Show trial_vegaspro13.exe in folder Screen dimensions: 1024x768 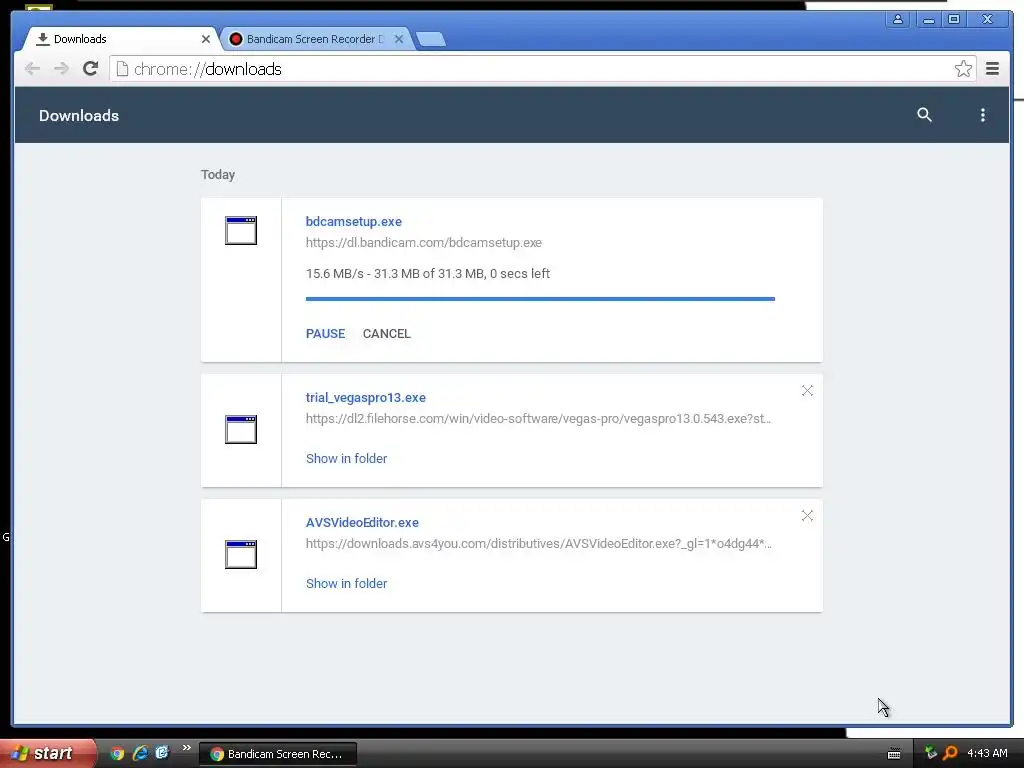coord(346,458)
